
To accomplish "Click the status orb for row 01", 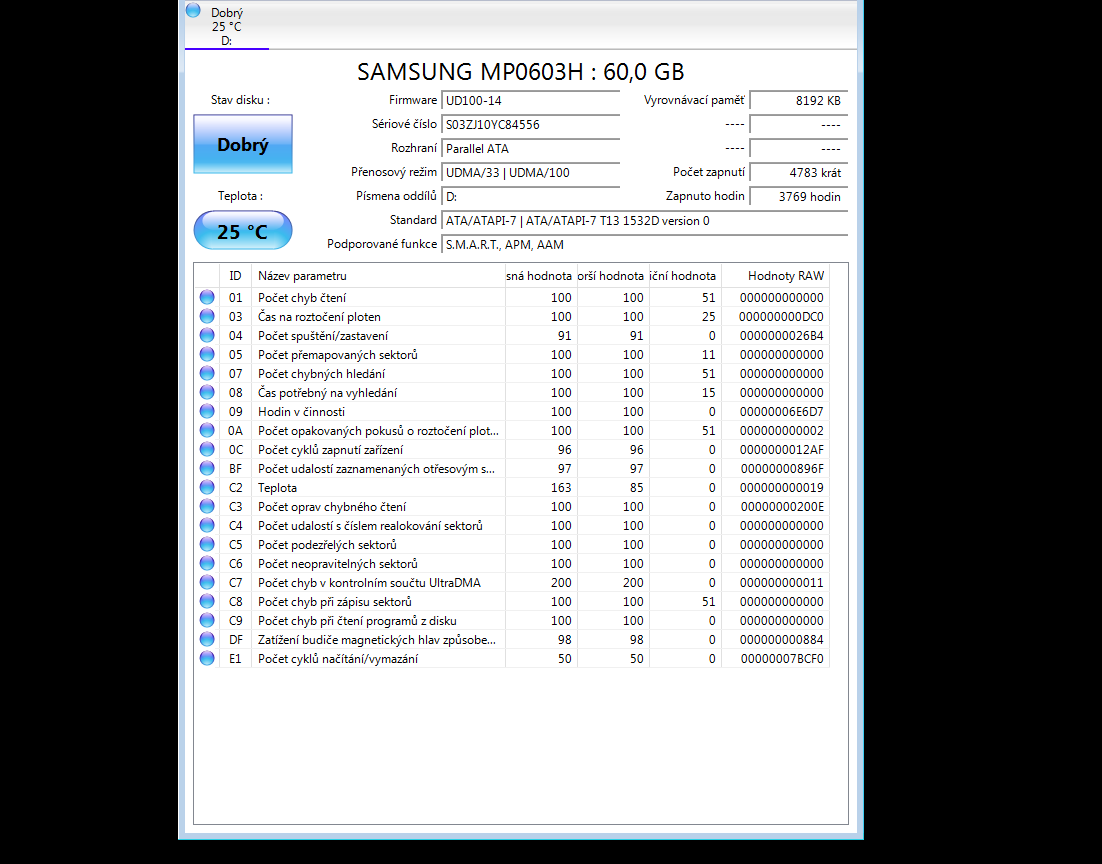I will pyautogui.click(x=207, y=297).
